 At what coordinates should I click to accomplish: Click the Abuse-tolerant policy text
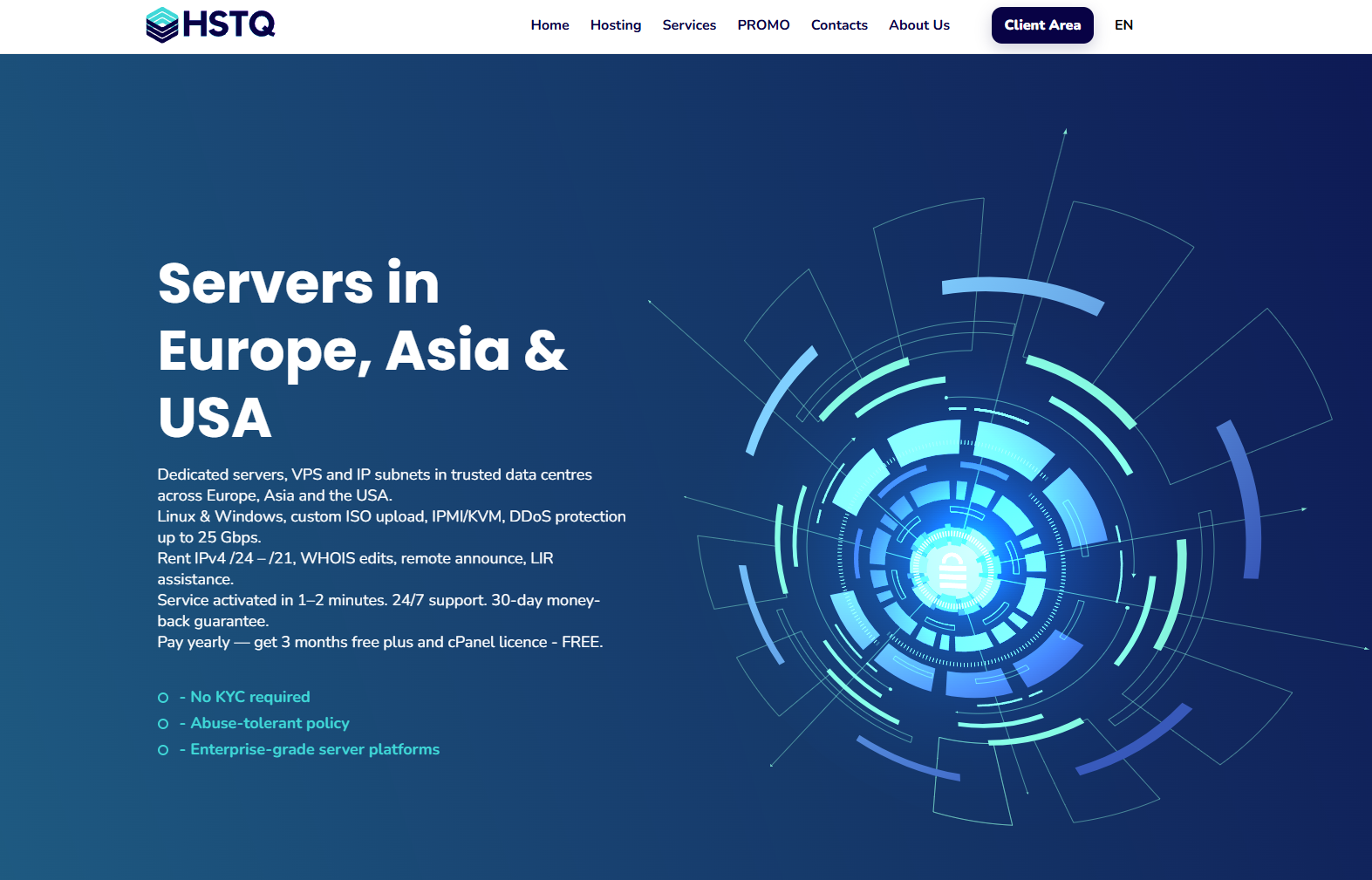[x=270, y=723]
